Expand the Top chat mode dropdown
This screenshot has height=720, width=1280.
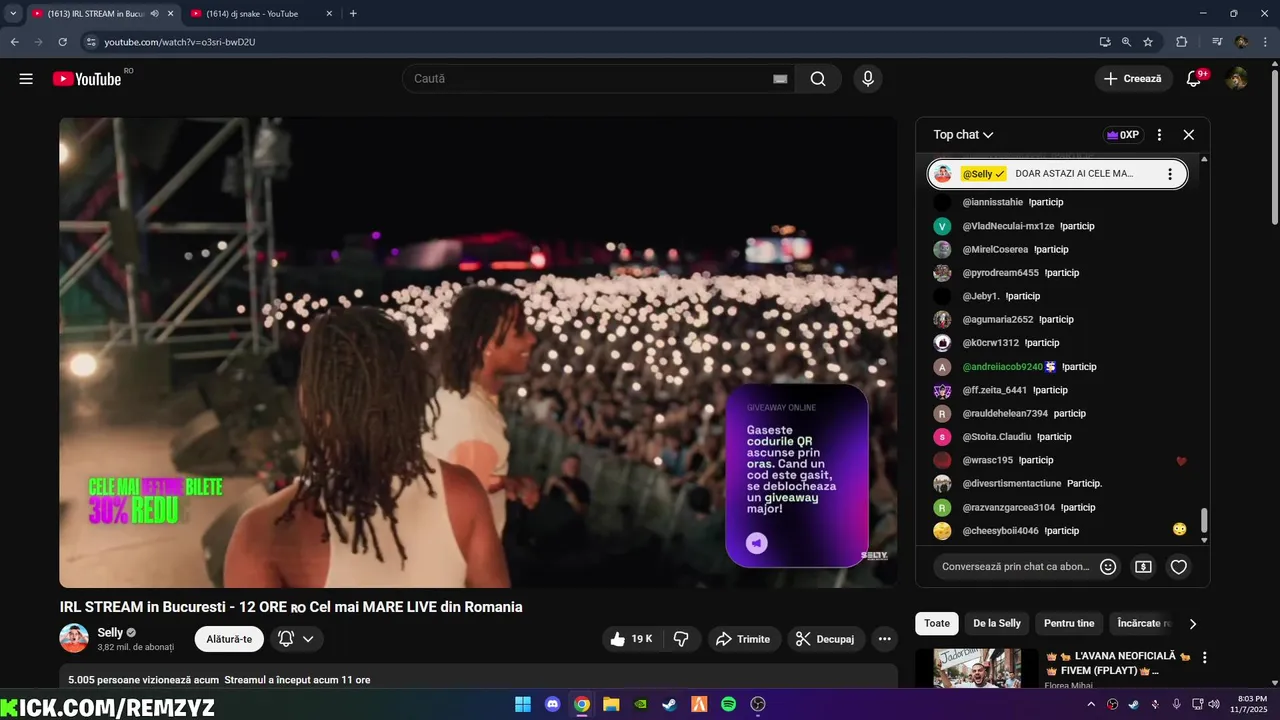(963, 135)
